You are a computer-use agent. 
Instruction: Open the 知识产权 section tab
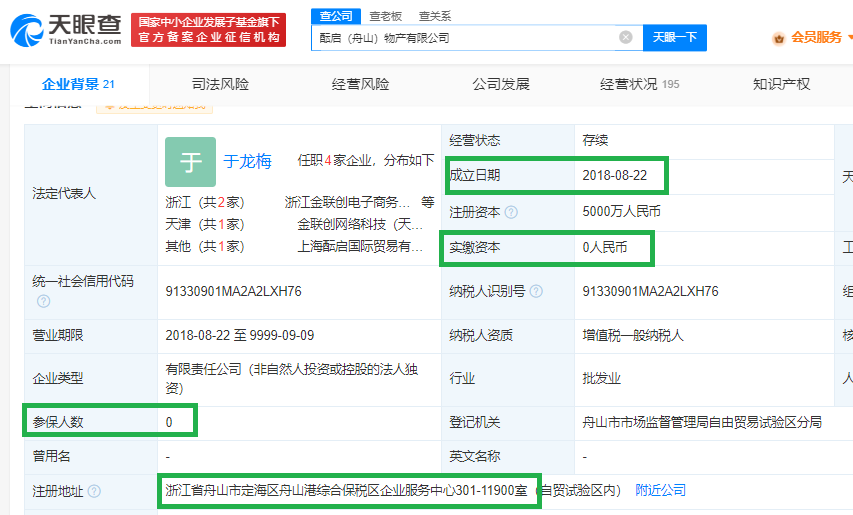coord(782,84)
